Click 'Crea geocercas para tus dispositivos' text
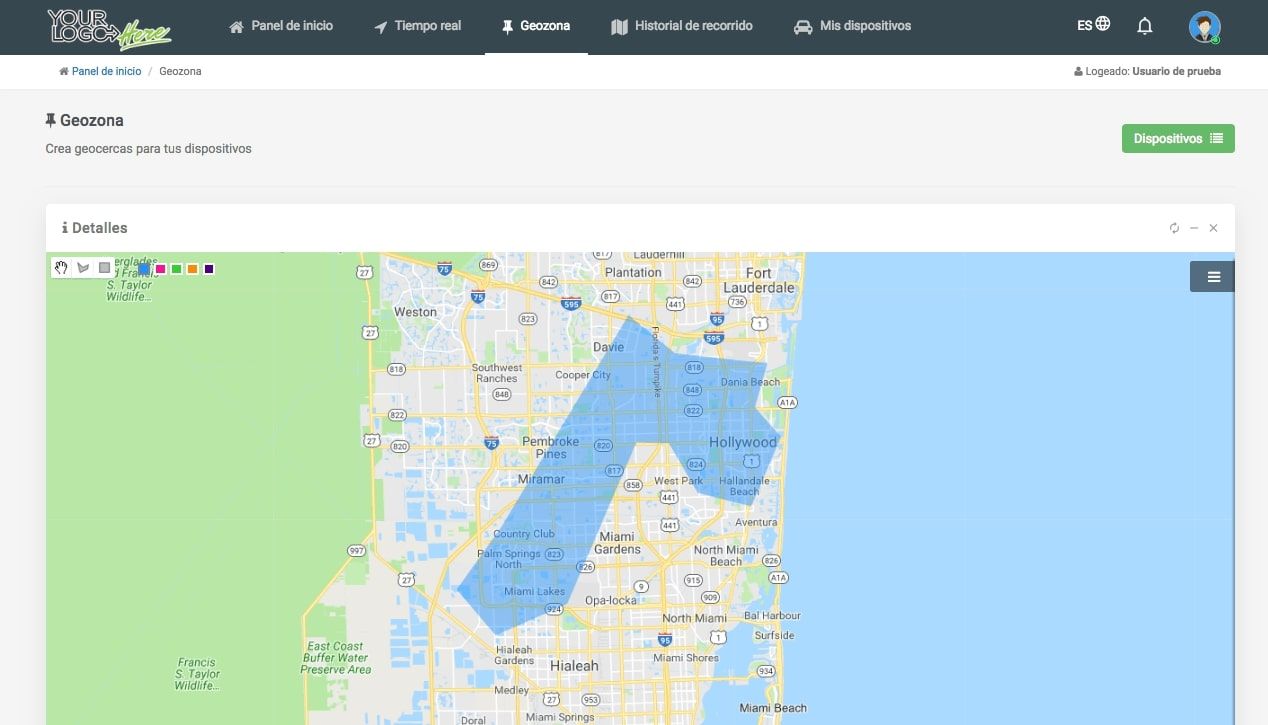 [x=148, y=149]
